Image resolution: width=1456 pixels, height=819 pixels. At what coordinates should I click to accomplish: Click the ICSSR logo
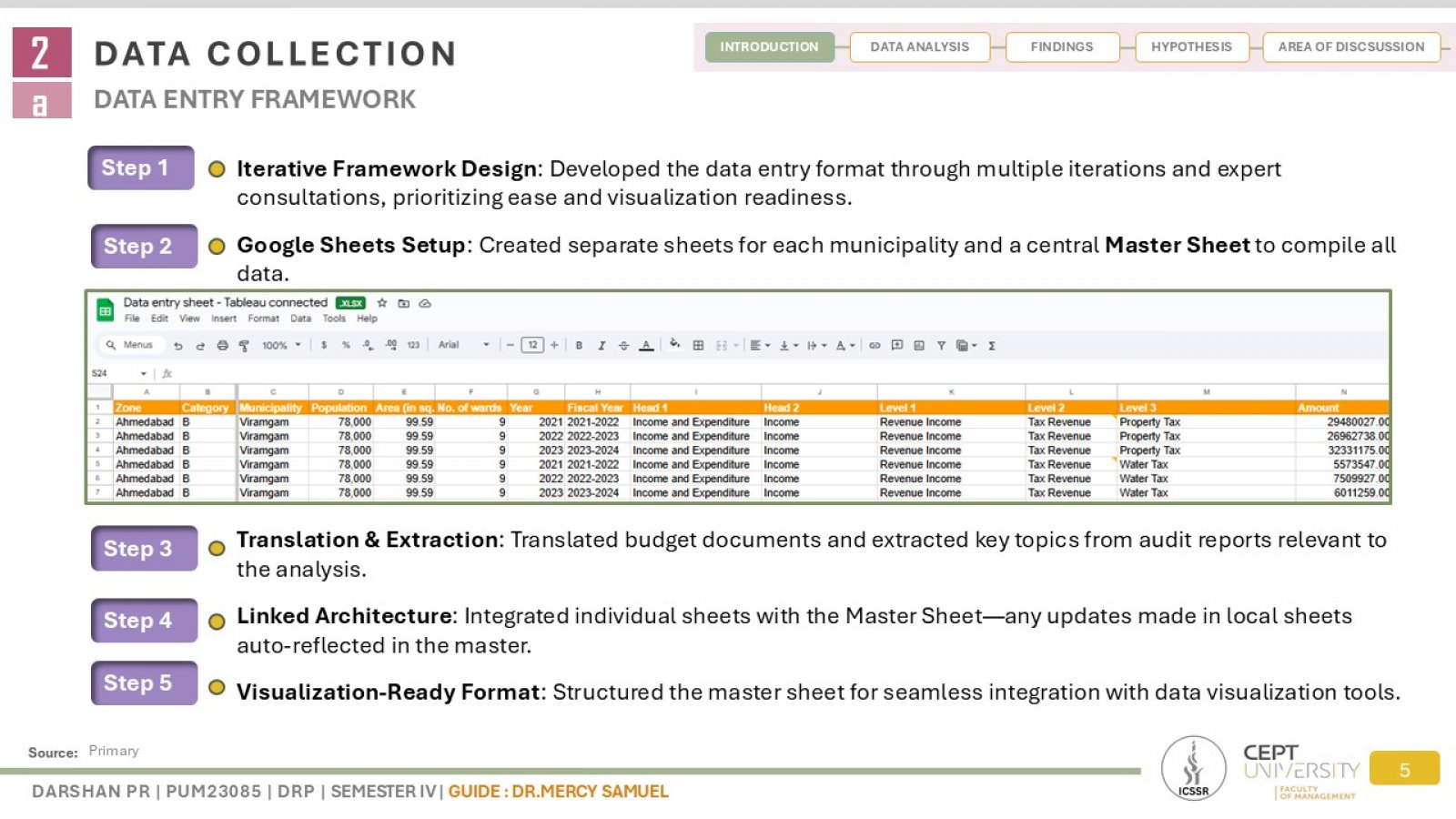click(x=1193, y=768)
